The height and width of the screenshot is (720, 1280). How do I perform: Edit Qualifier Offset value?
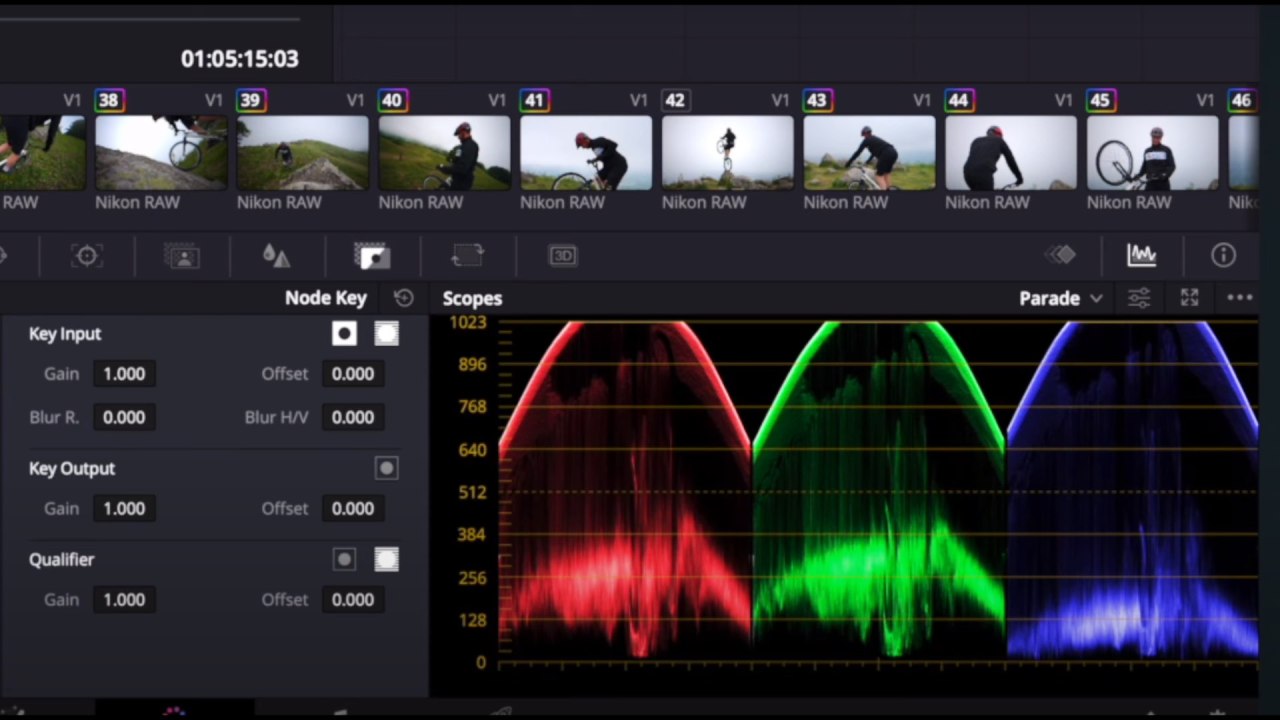pos(353,599)
